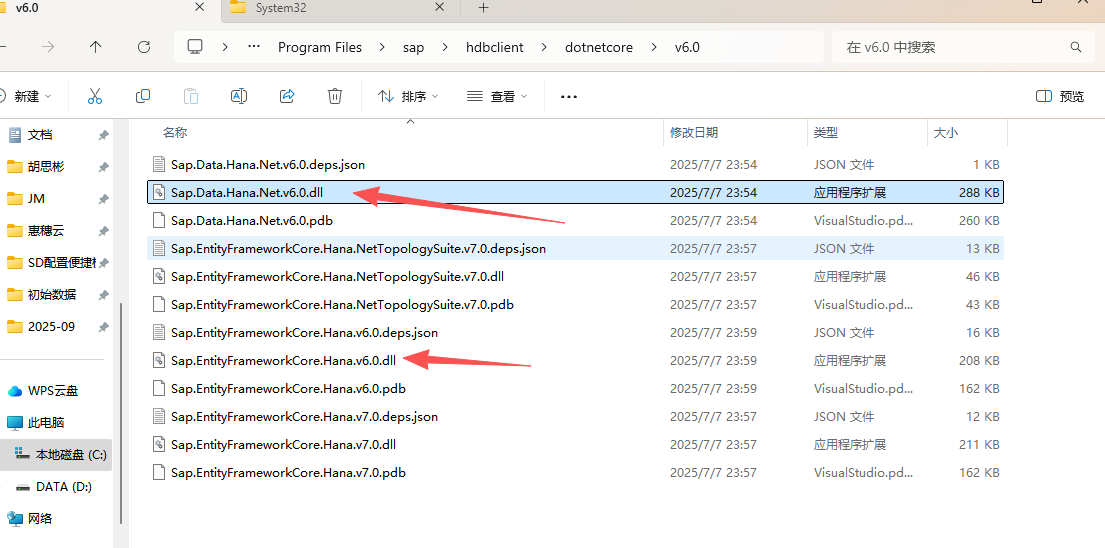Open a new tab with plus button
1105x548 pixels.
(x=483, y=8)
